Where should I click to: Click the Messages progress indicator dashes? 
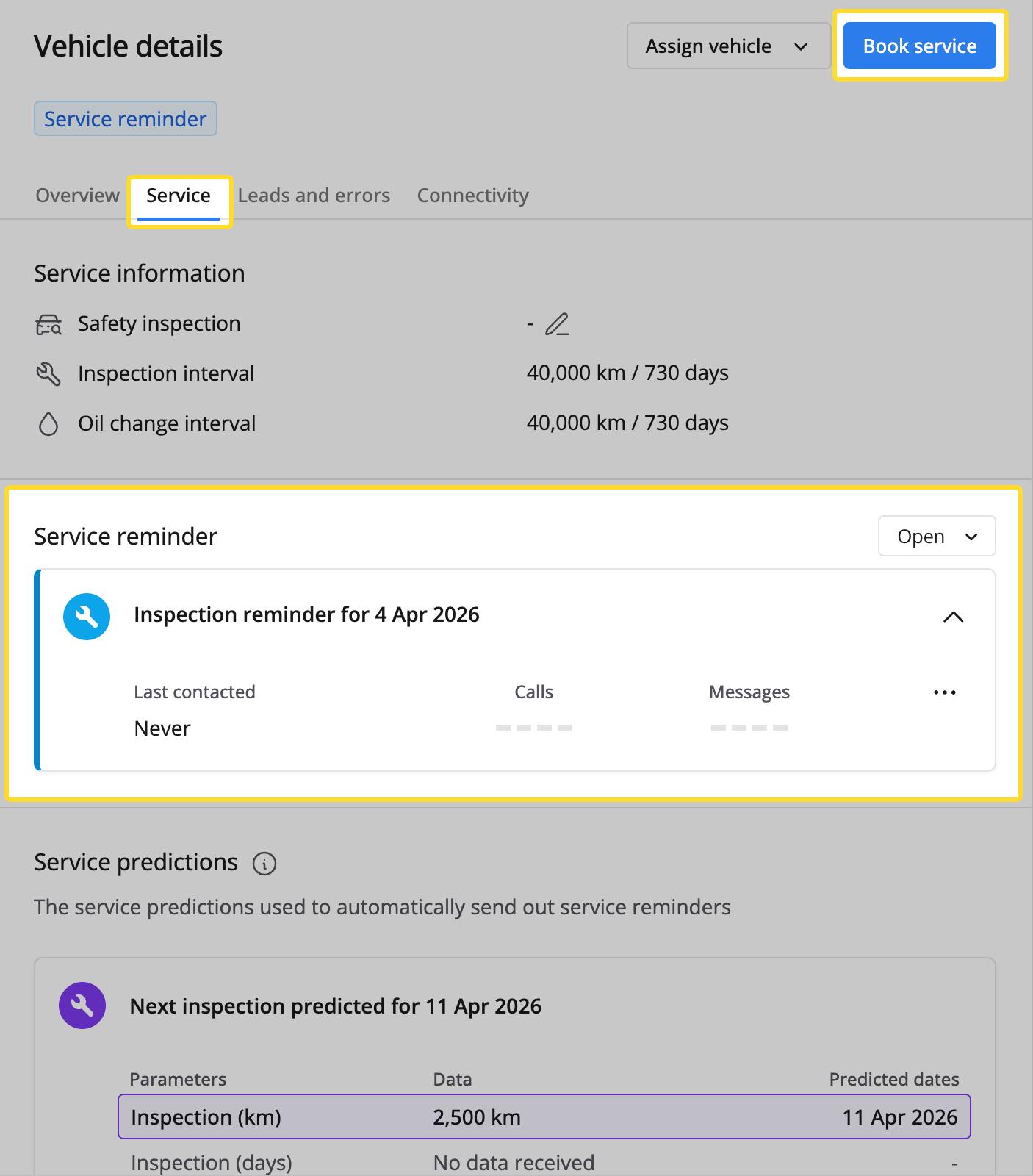coord(749,728)
